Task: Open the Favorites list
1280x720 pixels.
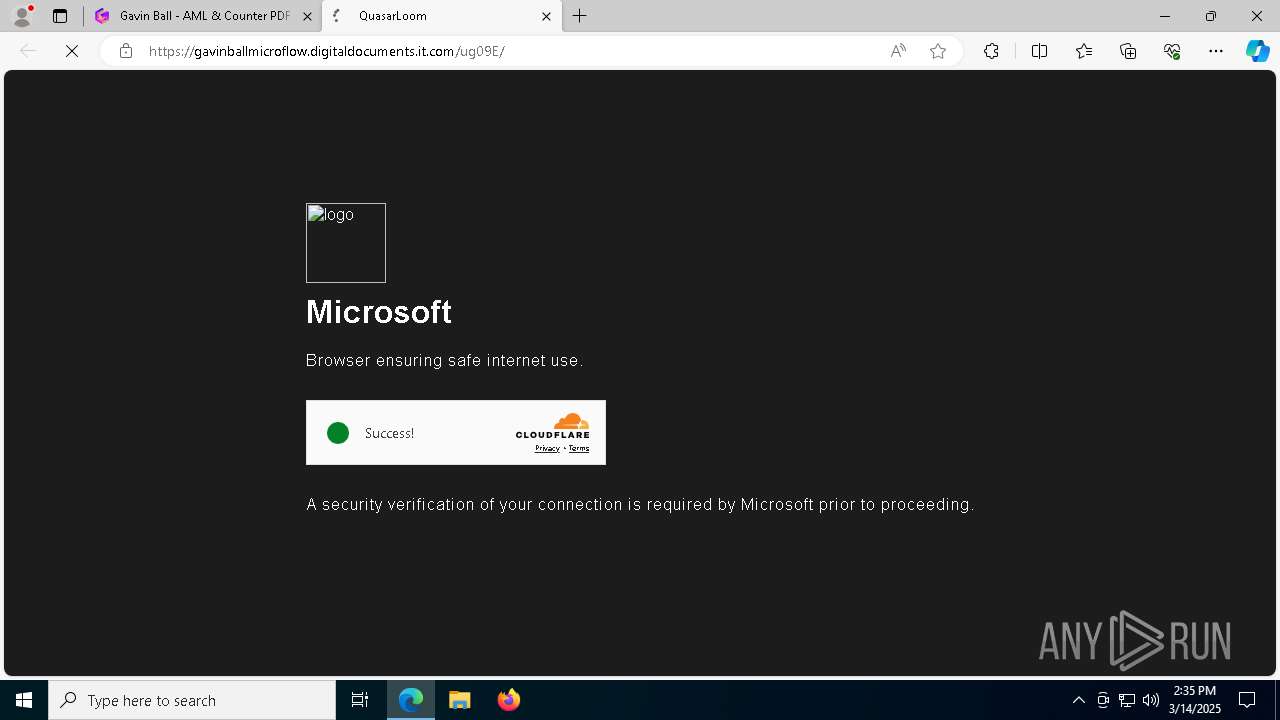Action: tap(1084, 51)
